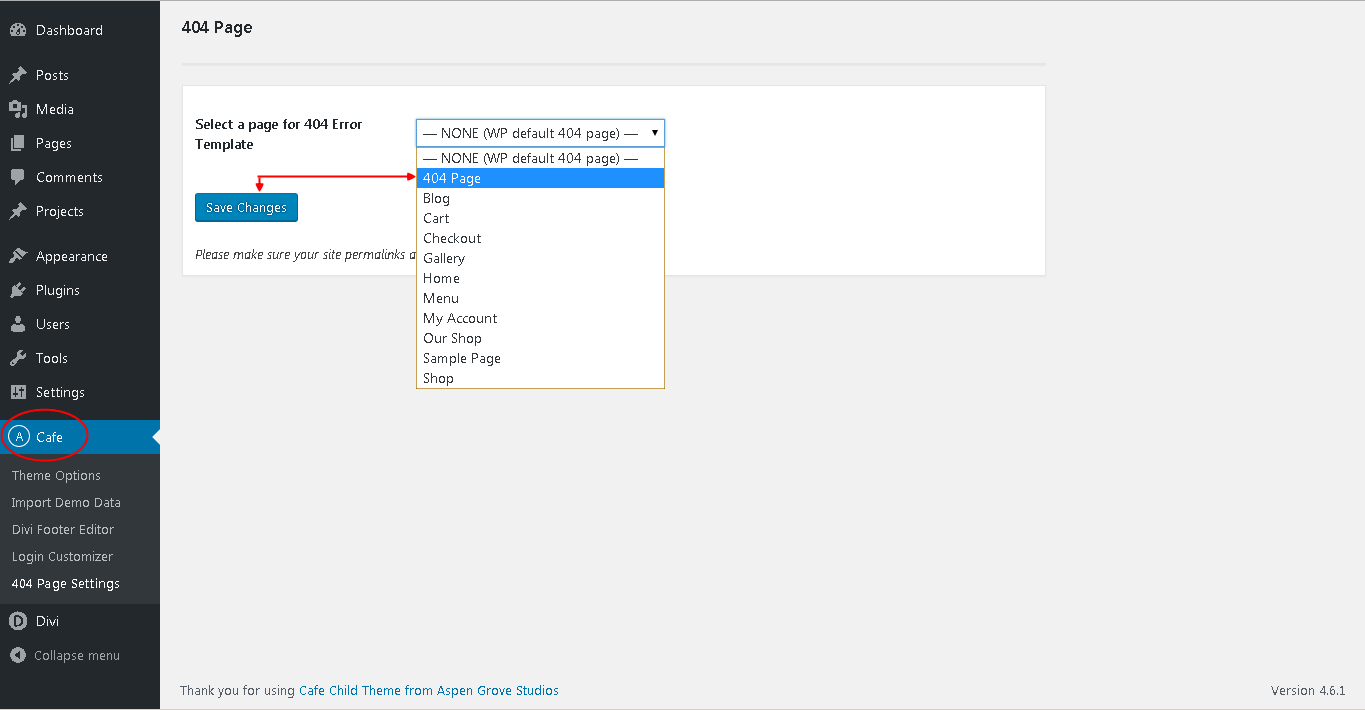
Task: Click the Comments speech bubble icon
Action: tap(18, 177)
